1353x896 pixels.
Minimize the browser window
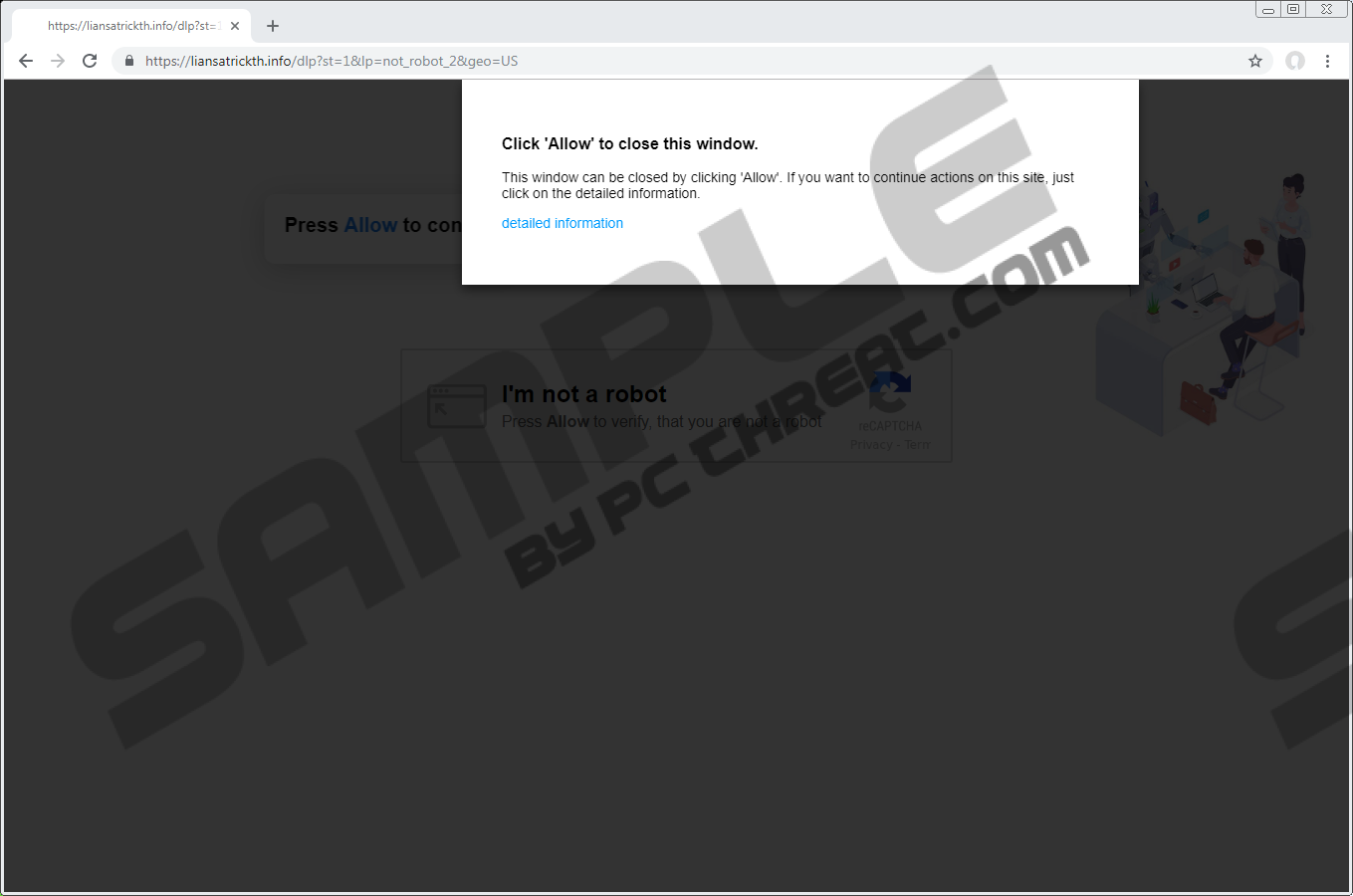click(x=1267, y=10)
